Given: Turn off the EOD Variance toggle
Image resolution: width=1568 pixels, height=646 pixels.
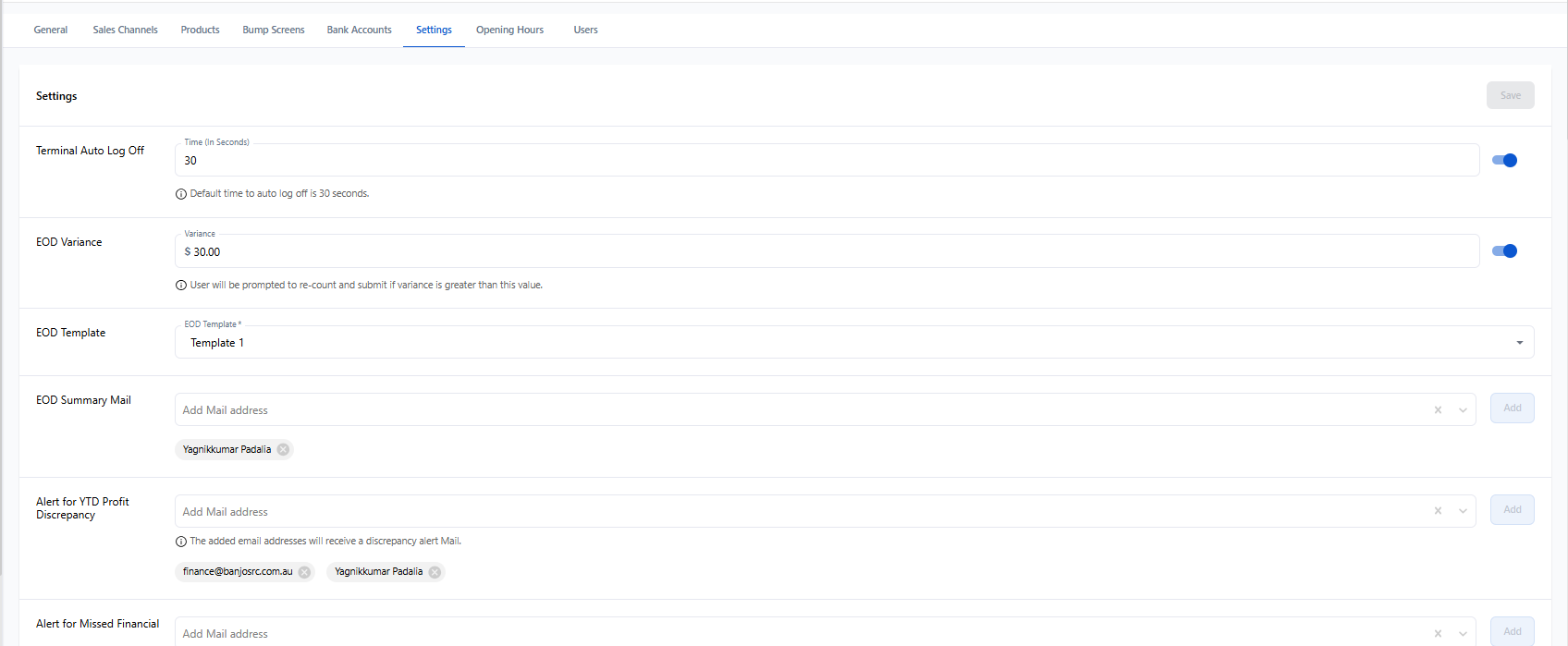Looking at the screenshot, I should [1504, 251].
